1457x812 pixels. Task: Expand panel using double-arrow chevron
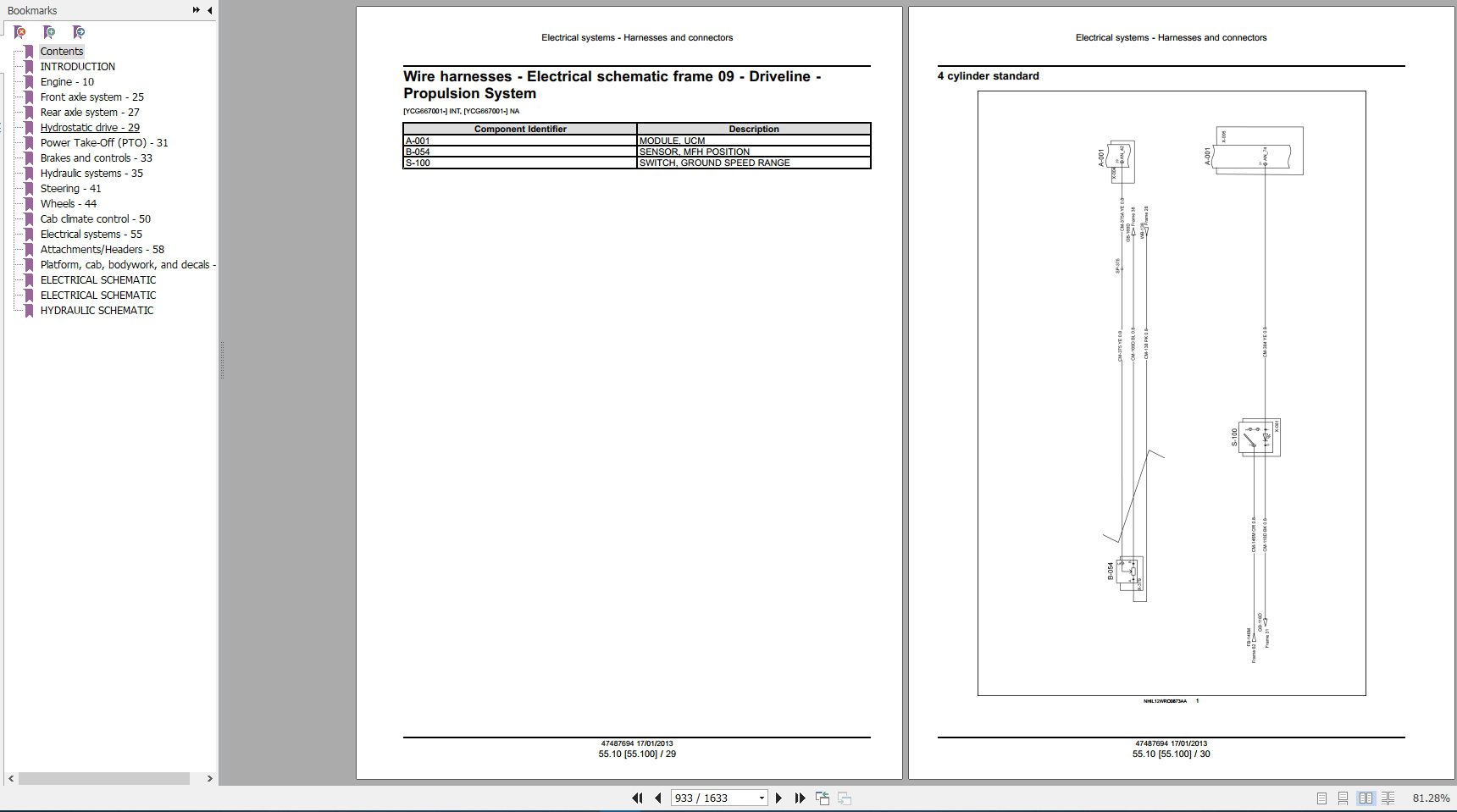tap(197, 10)
